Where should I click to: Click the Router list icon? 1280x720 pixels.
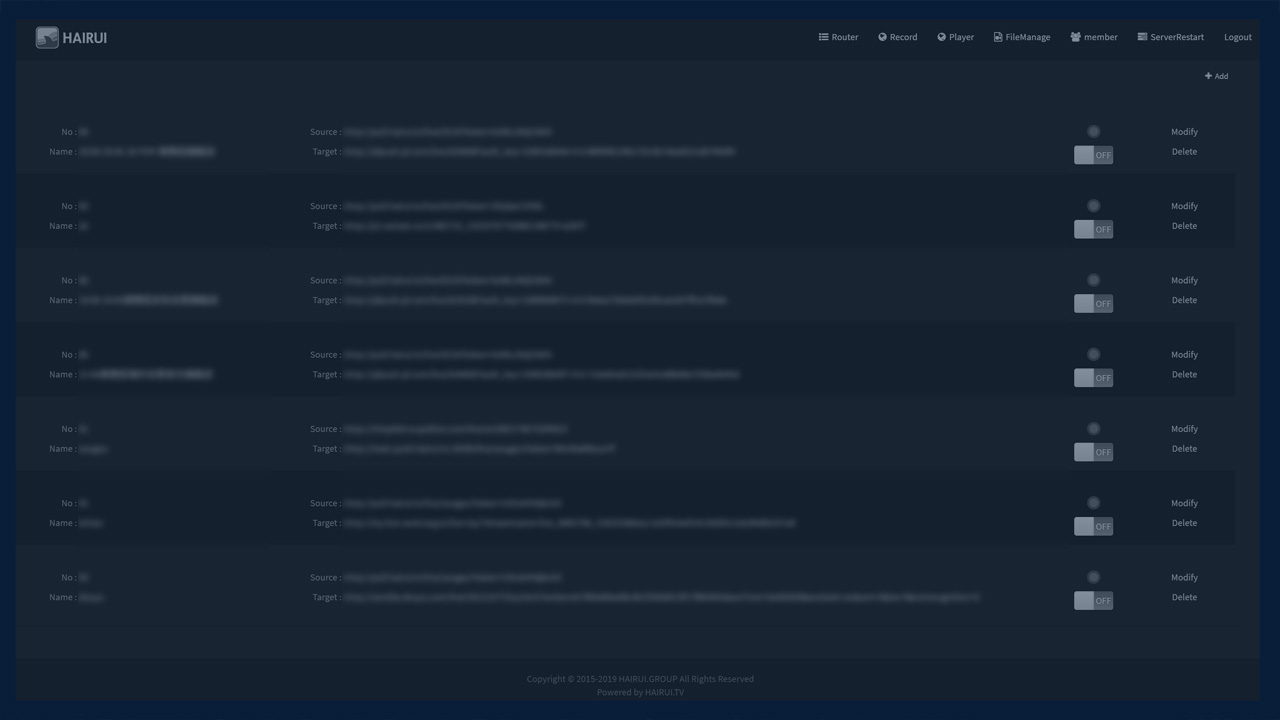point(823,37)
